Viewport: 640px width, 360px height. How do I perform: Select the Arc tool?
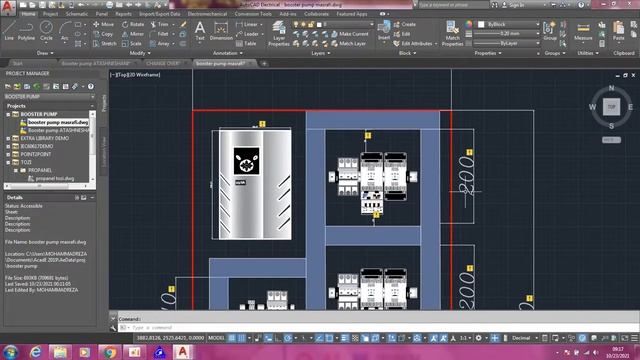pos(64,31)
